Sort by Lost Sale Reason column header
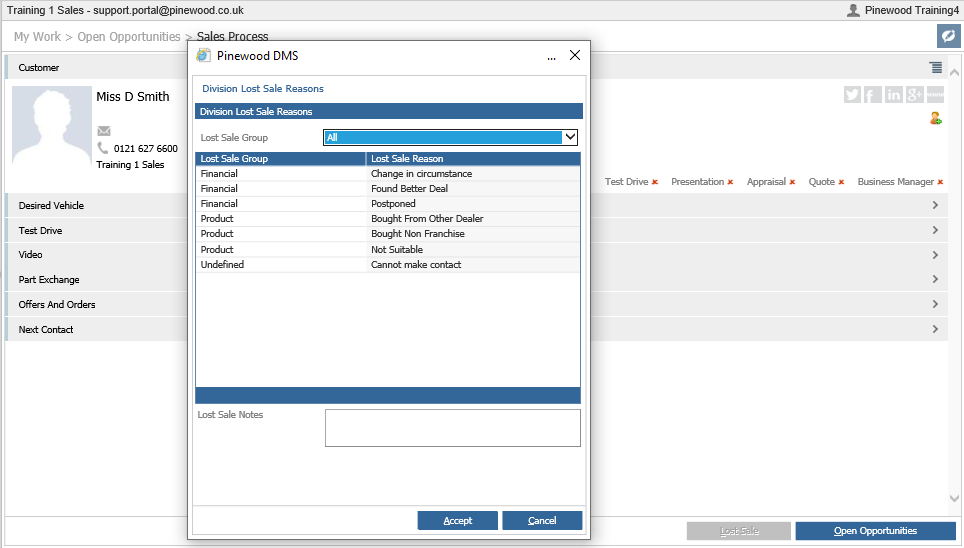964x548 pixels. tap(473, 159)
